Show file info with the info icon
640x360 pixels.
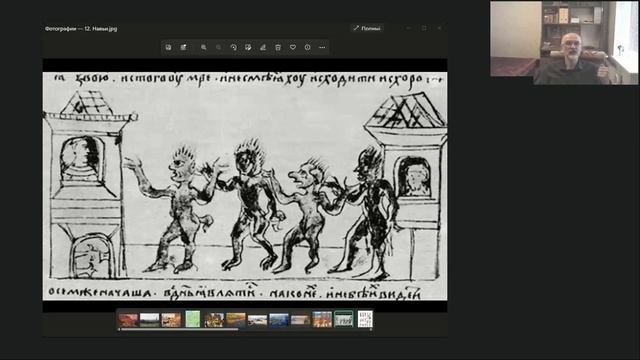307,47
